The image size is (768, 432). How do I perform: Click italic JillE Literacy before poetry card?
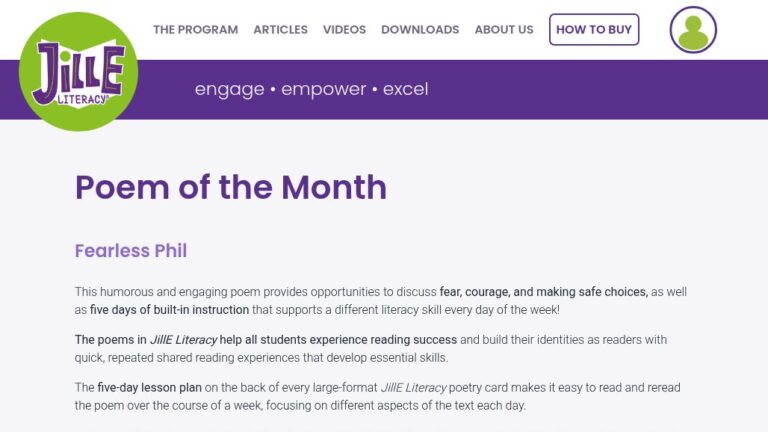pyautogui.click(x=413, y=388)
